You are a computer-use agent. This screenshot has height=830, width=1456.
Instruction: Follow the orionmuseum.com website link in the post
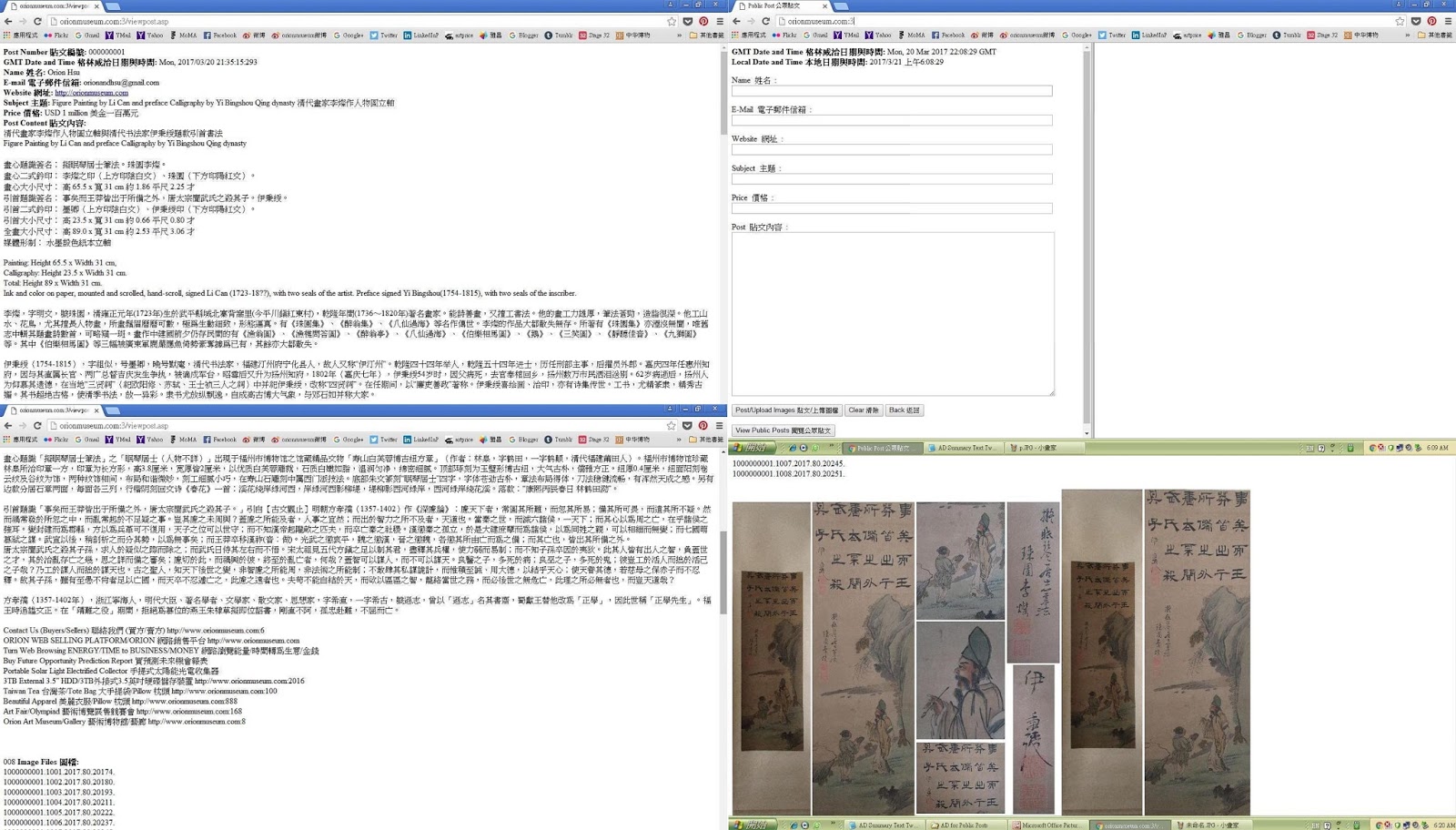[x=91, y=93]
